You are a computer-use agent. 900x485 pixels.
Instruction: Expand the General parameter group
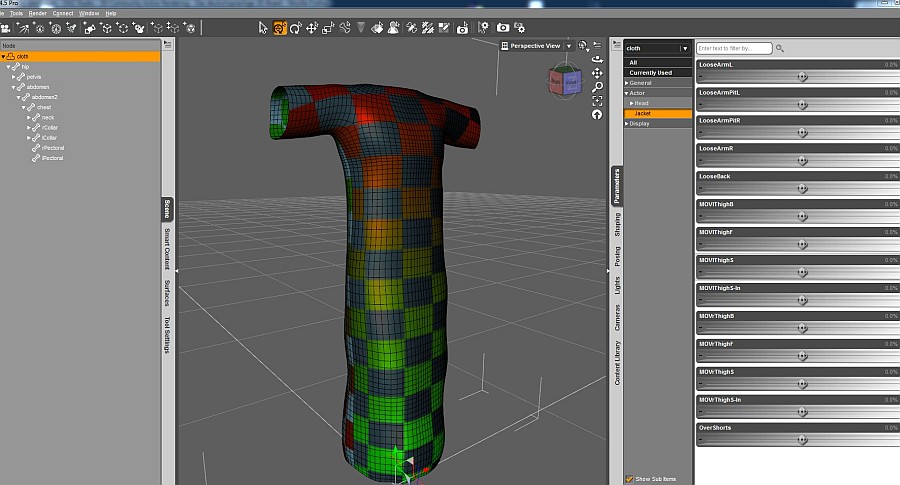[x=627, y=83]
